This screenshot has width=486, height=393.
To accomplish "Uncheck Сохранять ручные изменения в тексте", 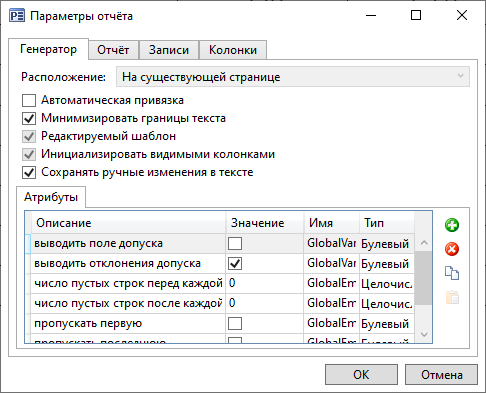I will coord(29,172).
